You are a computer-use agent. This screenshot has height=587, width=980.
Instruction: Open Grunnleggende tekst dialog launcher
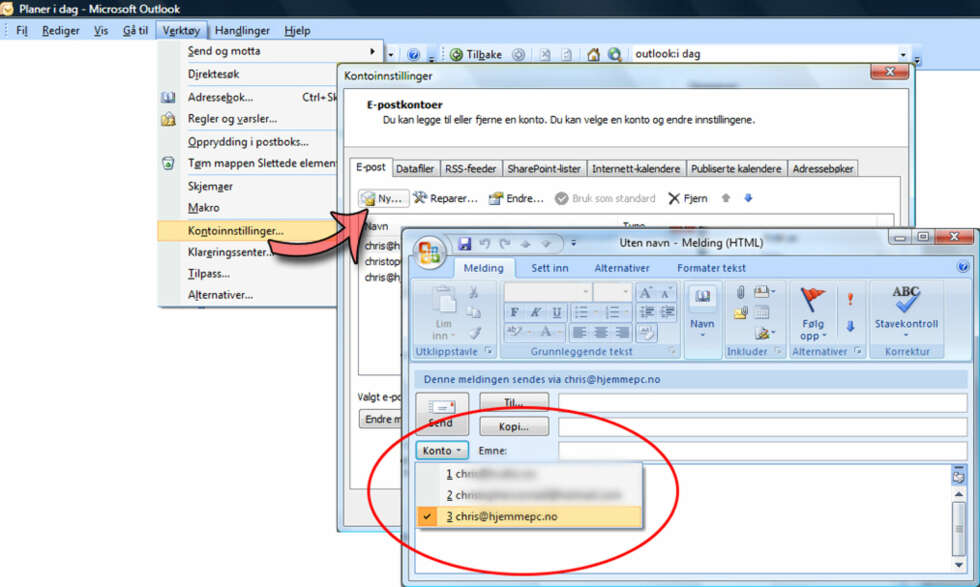click(672, 351)
